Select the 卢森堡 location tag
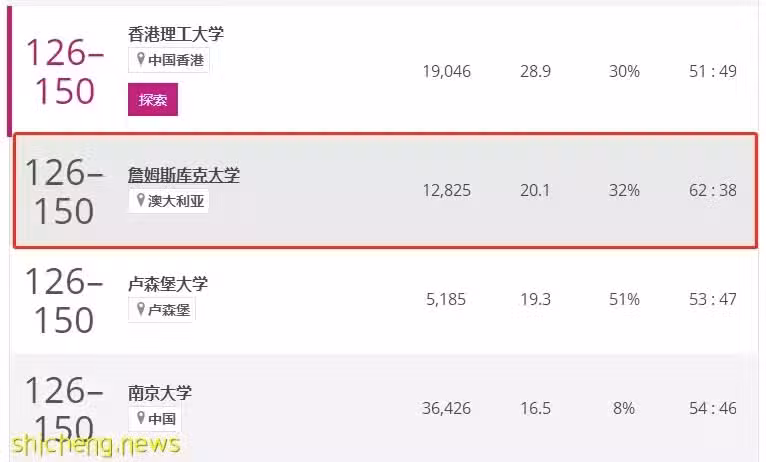 pos(162,310)
